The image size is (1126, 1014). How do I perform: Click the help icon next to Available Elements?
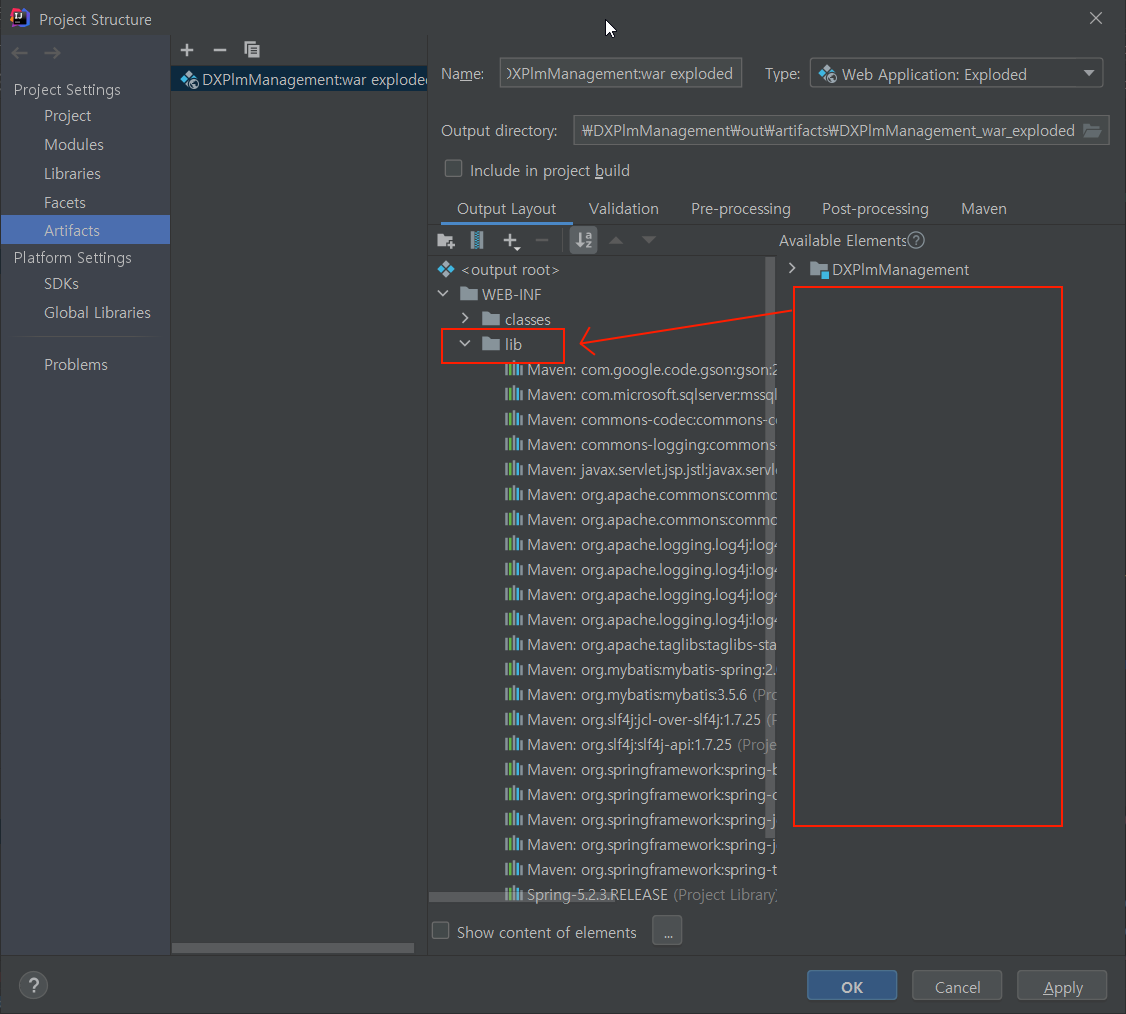coord(916,241)
